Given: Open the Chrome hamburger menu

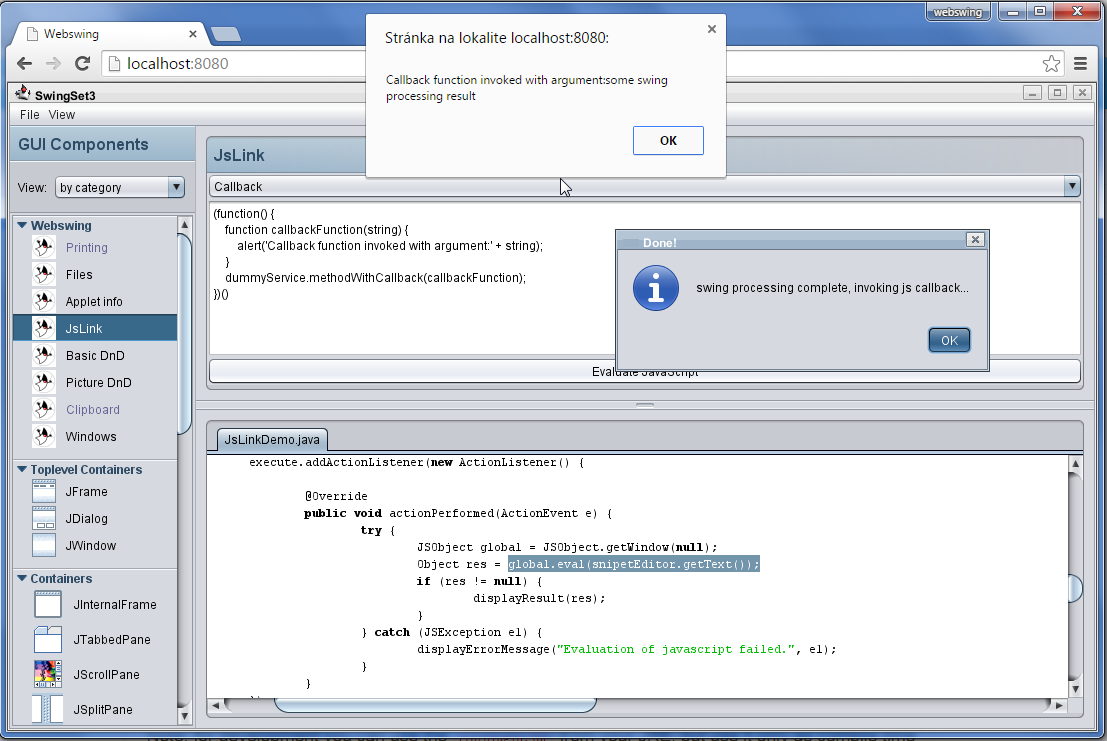Looking at the screenshot, I should tap(1080, 64).
